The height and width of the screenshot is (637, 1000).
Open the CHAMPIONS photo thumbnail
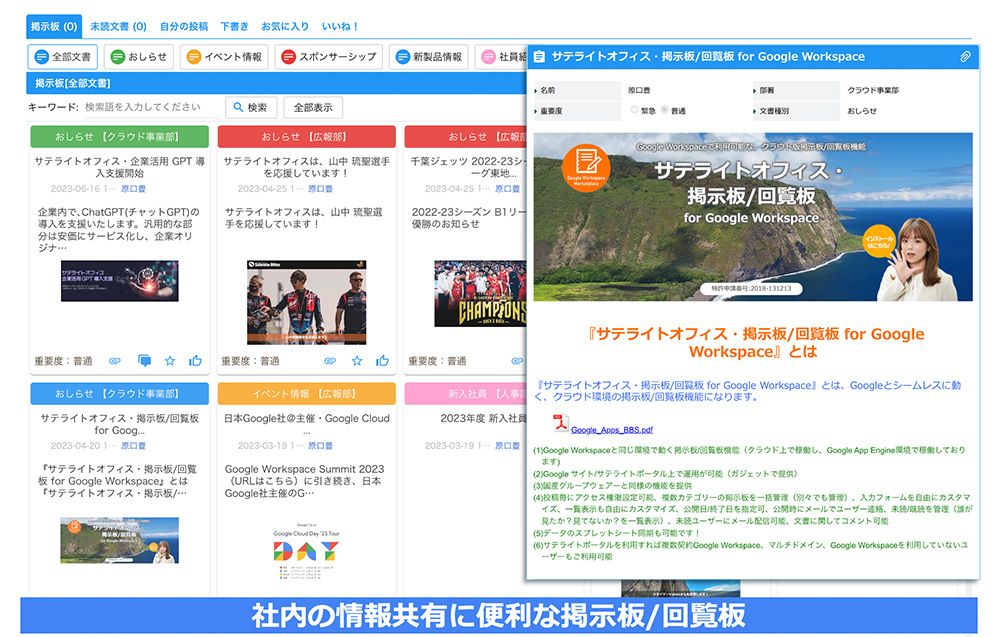[480, 293]
